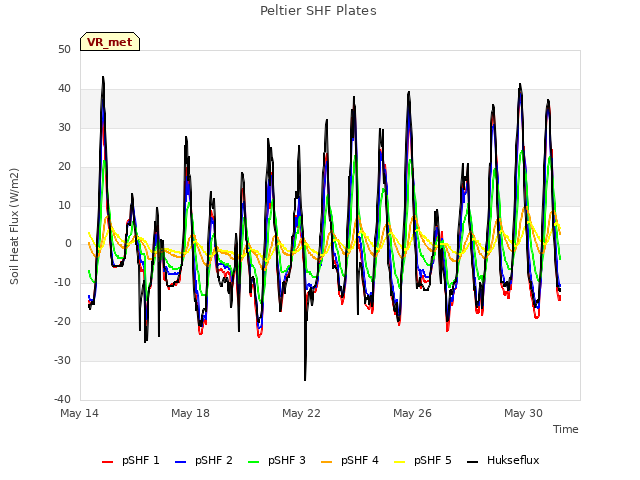The height and width of the screenshot is (480, 640).
Task: Click the May 14 x-axis label
Action: coord(80,413)
